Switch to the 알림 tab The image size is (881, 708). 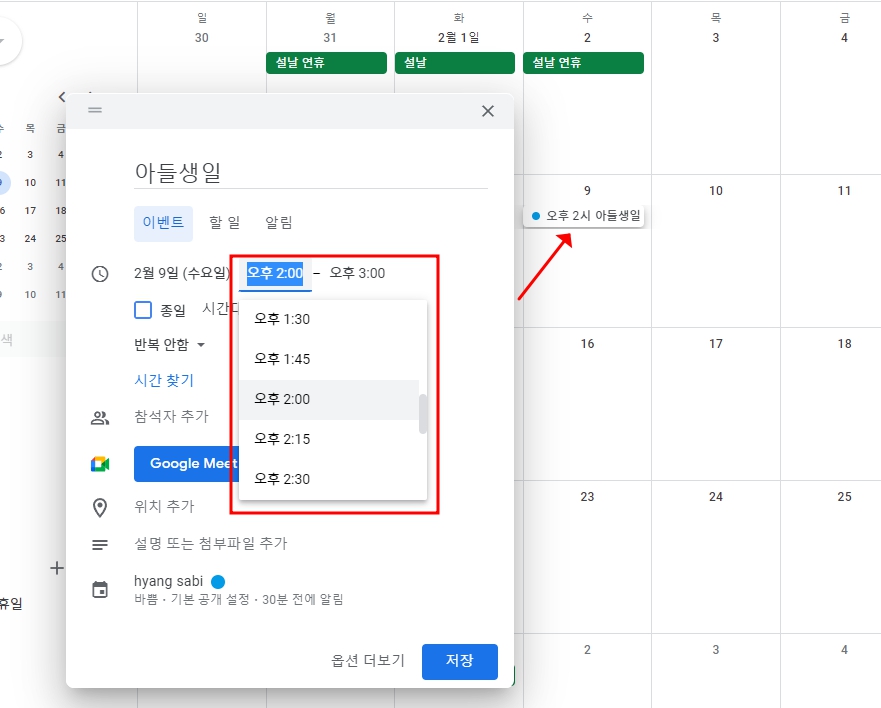(279, 222)
